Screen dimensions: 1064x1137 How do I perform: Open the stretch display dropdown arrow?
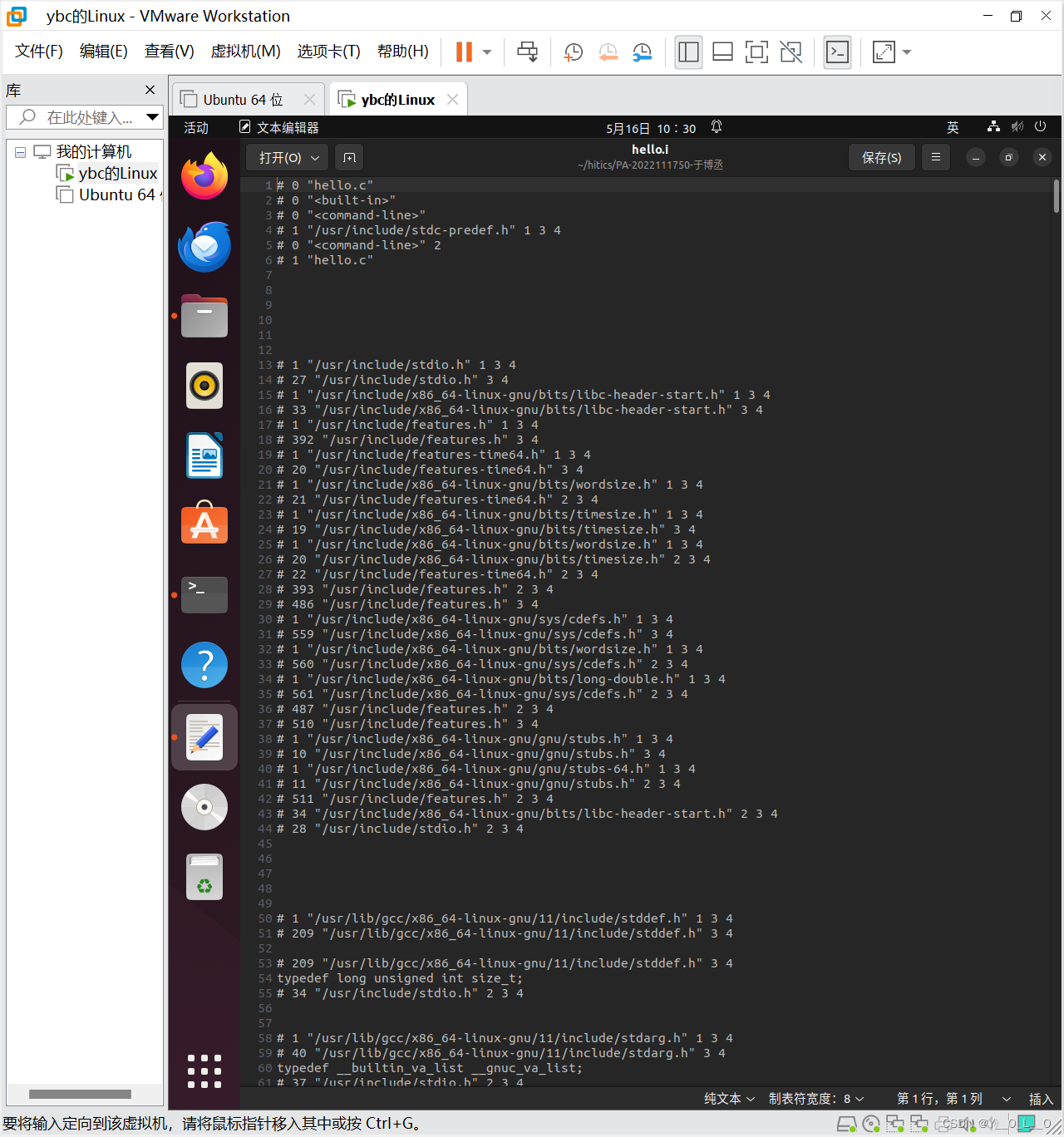[x=907, y=52]
